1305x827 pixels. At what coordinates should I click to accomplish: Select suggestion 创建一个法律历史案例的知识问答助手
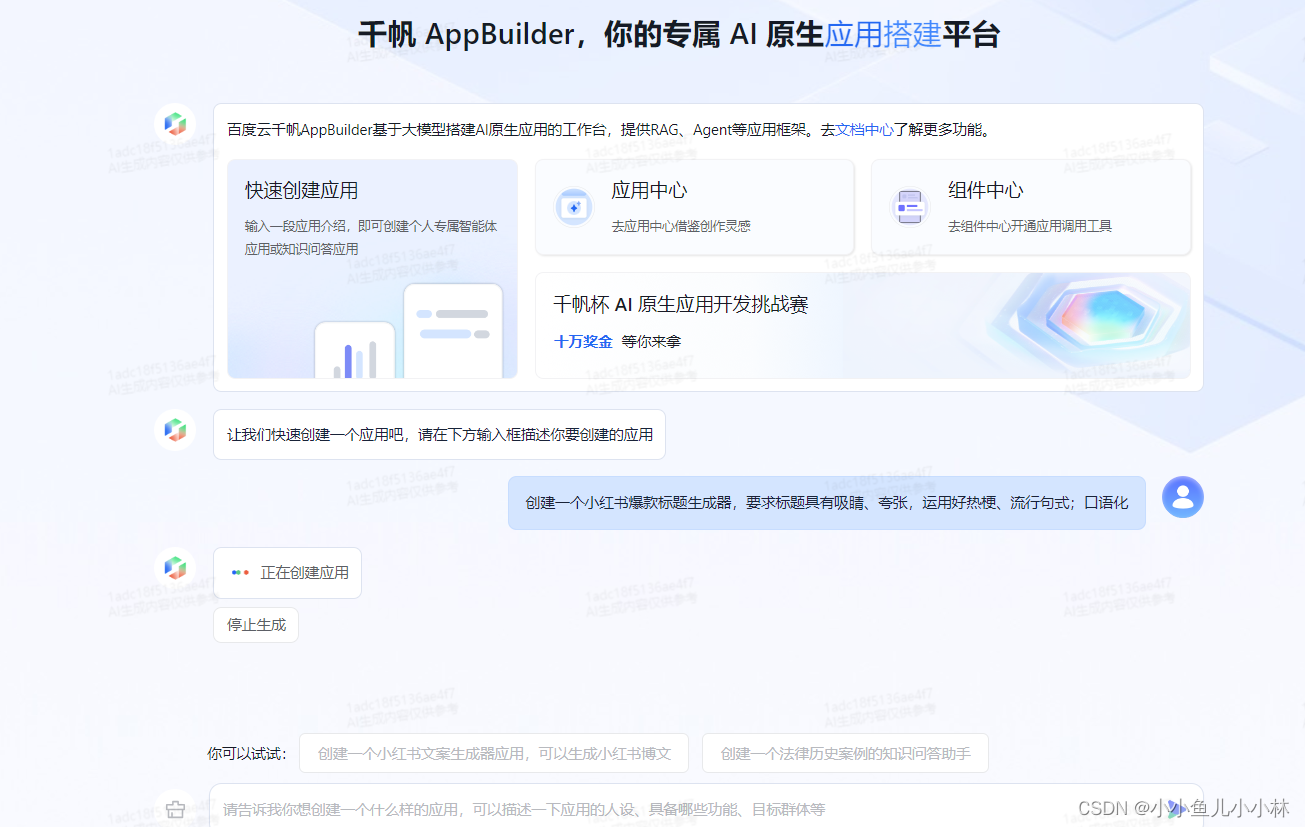click(x=845, y=753)
